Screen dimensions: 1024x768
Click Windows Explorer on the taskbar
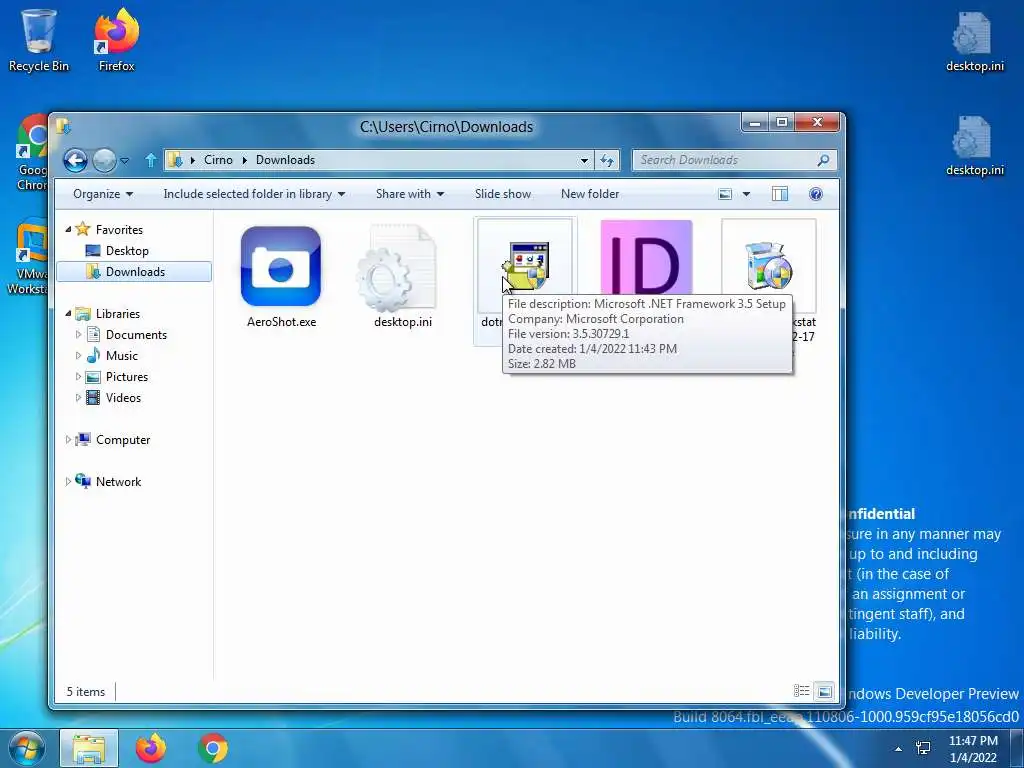tap(89, 748)
